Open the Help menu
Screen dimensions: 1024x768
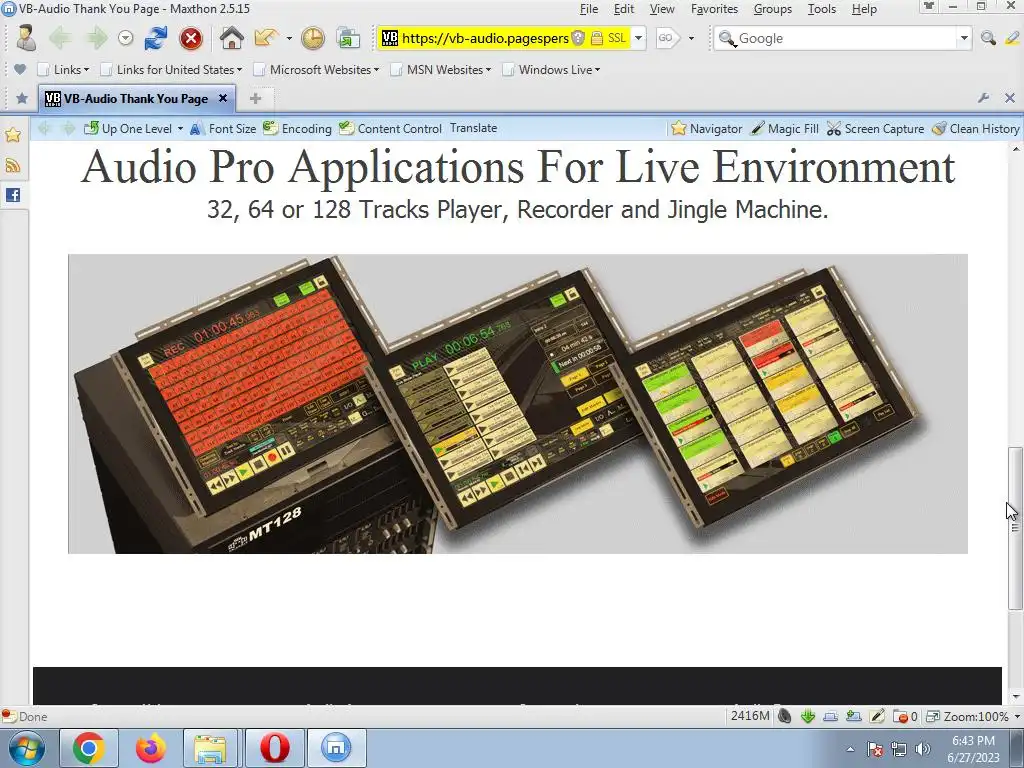click(864, 9)
